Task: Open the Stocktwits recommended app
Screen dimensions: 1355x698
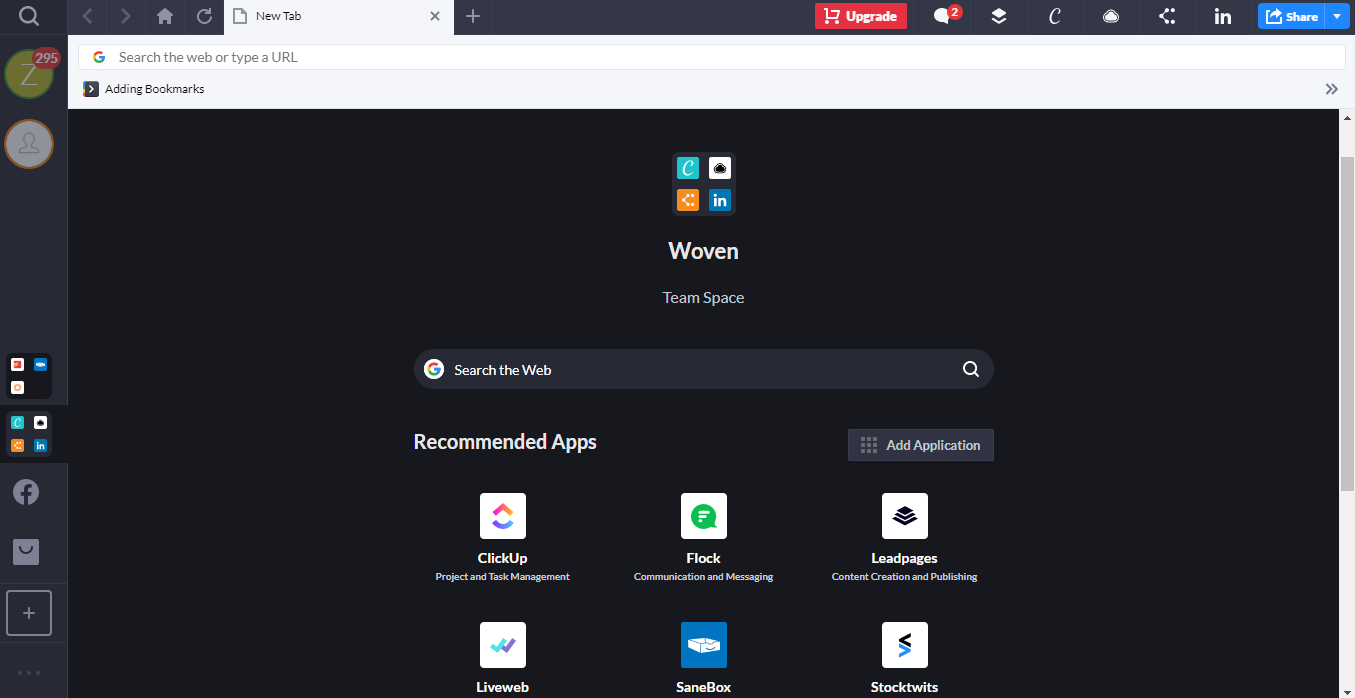Action: click(905, 645)
